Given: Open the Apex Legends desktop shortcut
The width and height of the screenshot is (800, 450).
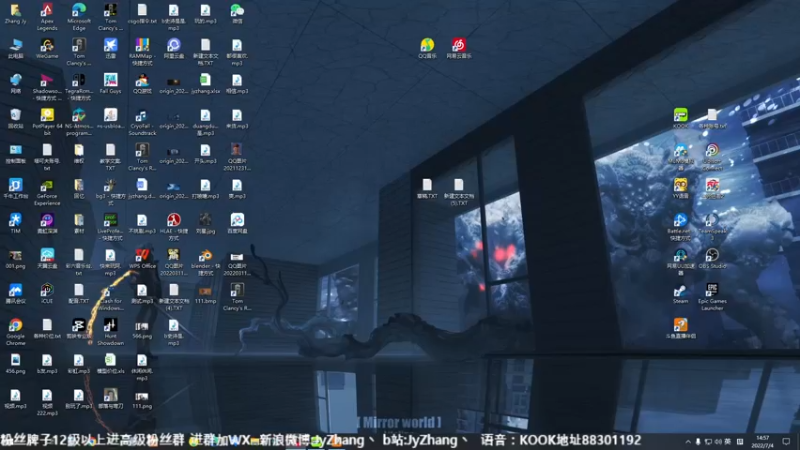Looking at the screenshot, I should click(47, 16).
